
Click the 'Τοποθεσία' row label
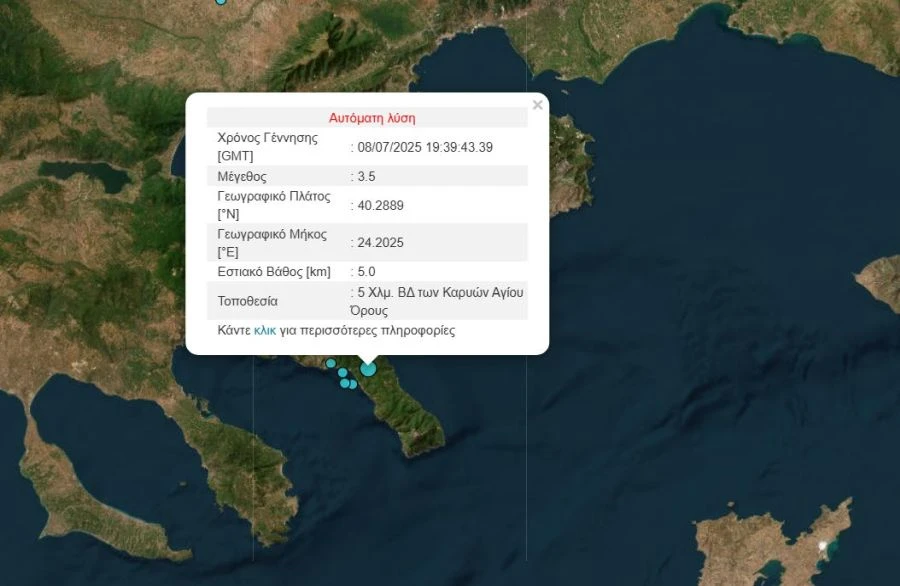click(x=247, y=301)
